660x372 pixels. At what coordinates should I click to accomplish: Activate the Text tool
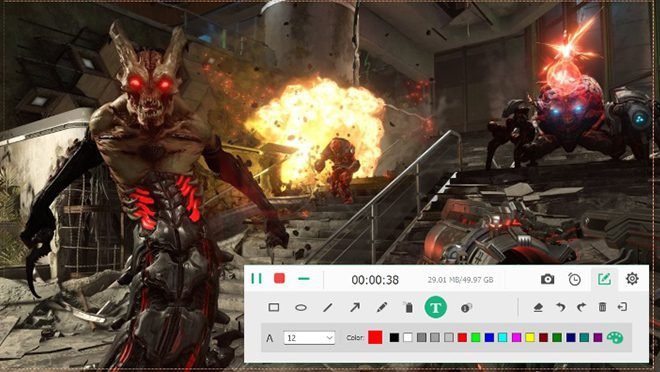(x=436, y=308)
